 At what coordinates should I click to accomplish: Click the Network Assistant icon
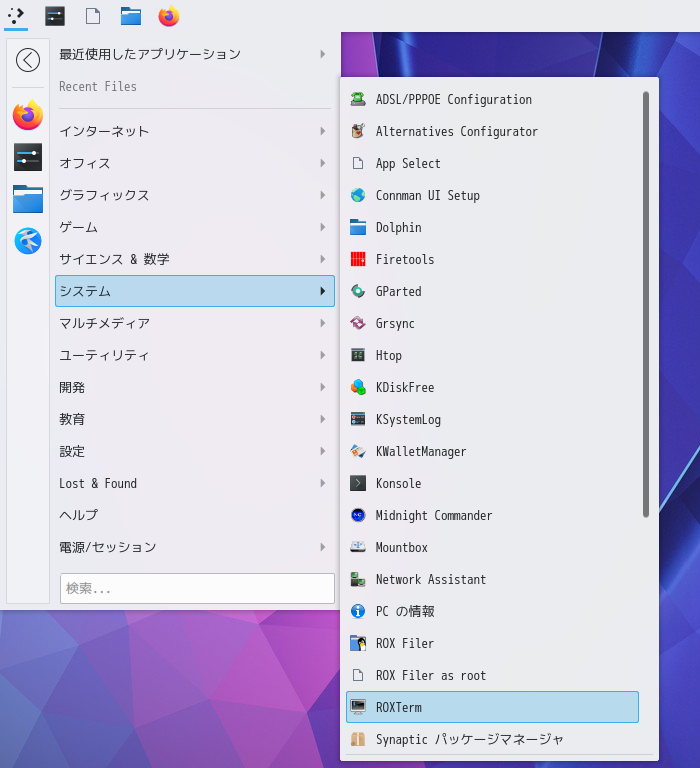point(358,579)
